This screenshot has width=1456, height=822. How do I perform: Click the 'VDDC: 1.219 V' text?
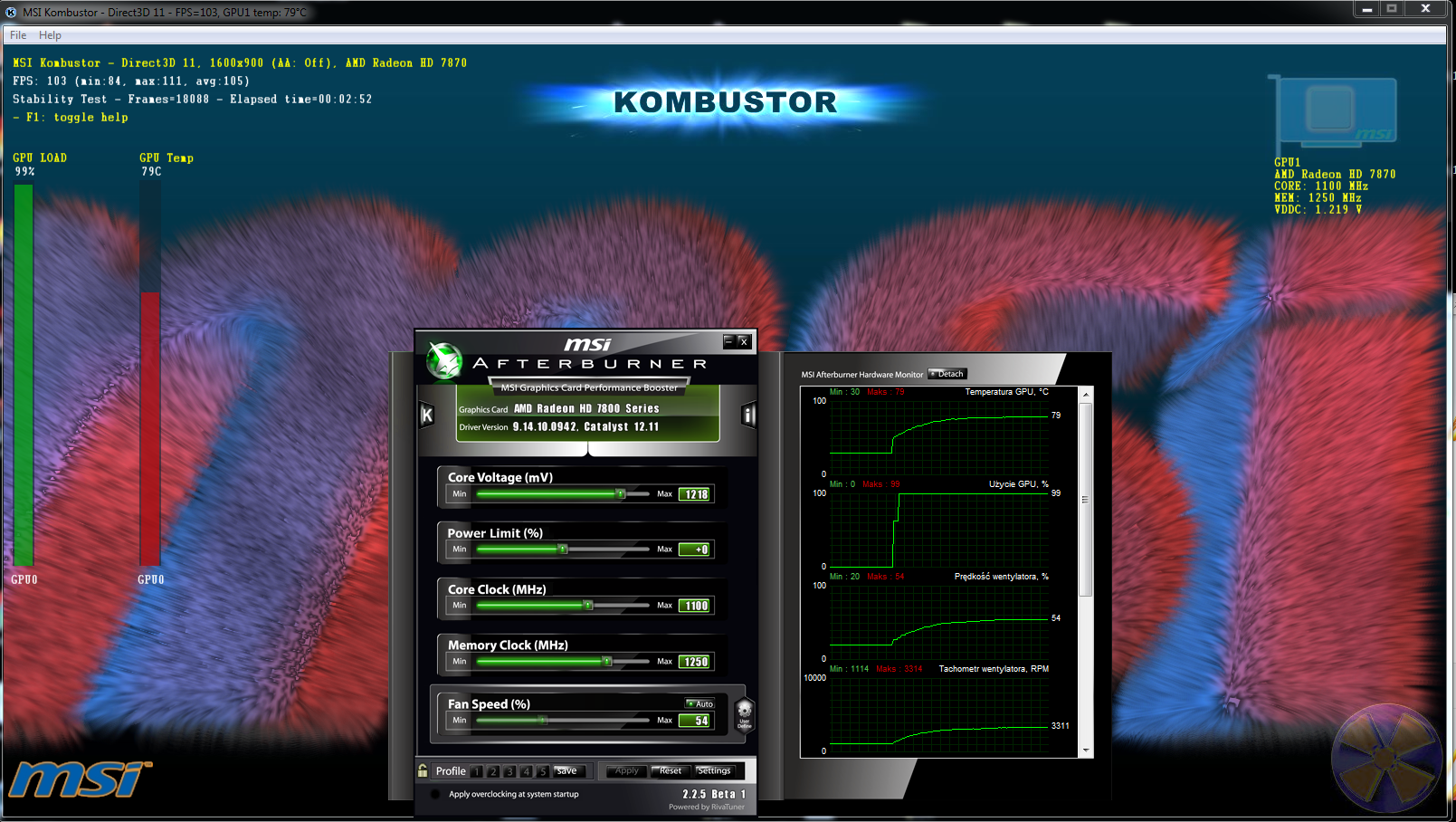1318,209
